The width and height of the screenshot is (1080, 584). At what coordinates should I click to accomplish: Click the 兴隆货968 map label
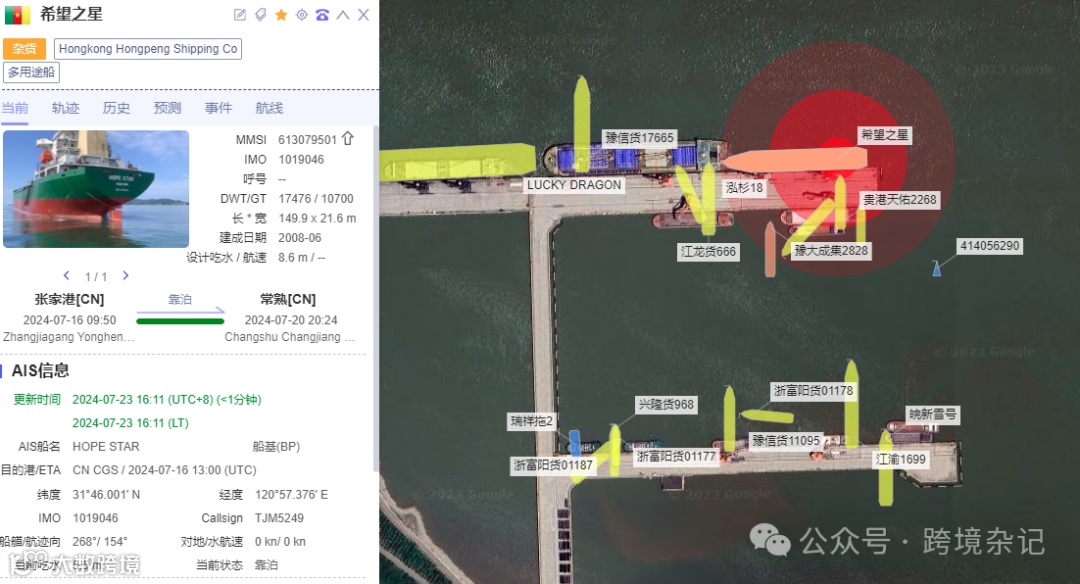(x=666, y=404)
